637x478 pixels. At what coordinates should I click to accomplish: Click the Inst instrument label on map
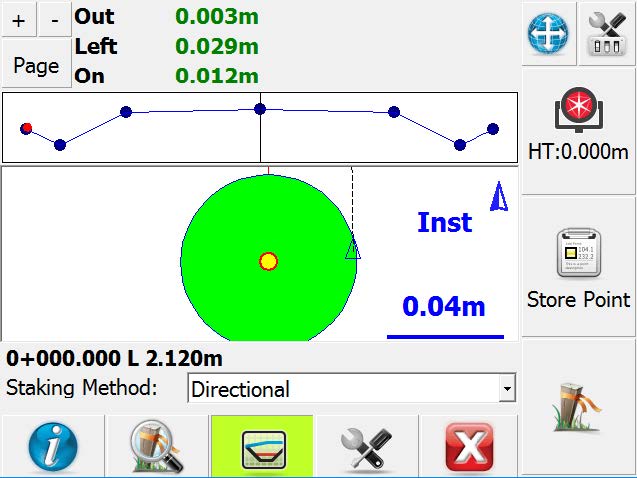coord(444,222)
